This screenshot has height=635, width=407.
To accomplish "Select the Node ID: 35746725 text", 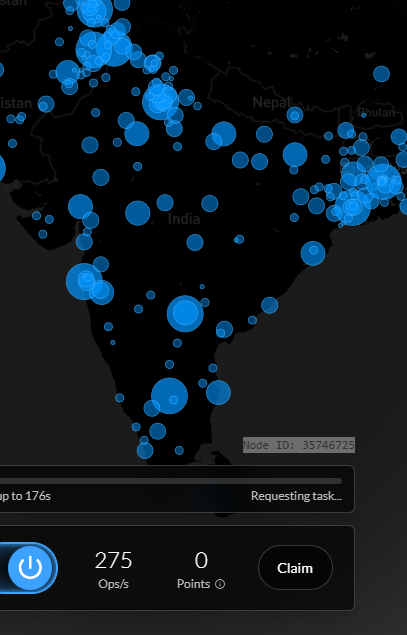I will [x=299, y=445].
